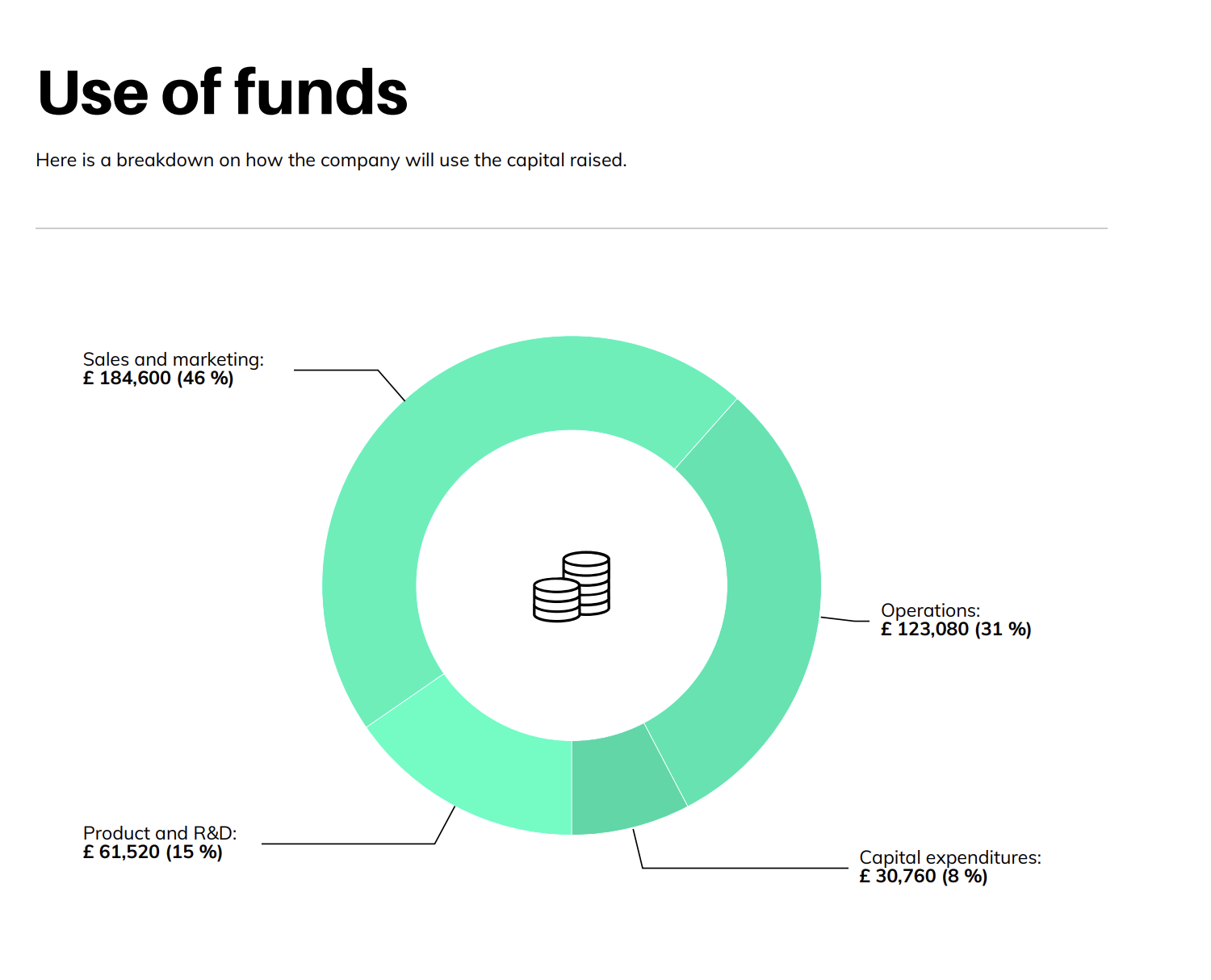
Task: Click the "Sales and marketing:" label
Action: pyautogui.click(x=174, y=359)
